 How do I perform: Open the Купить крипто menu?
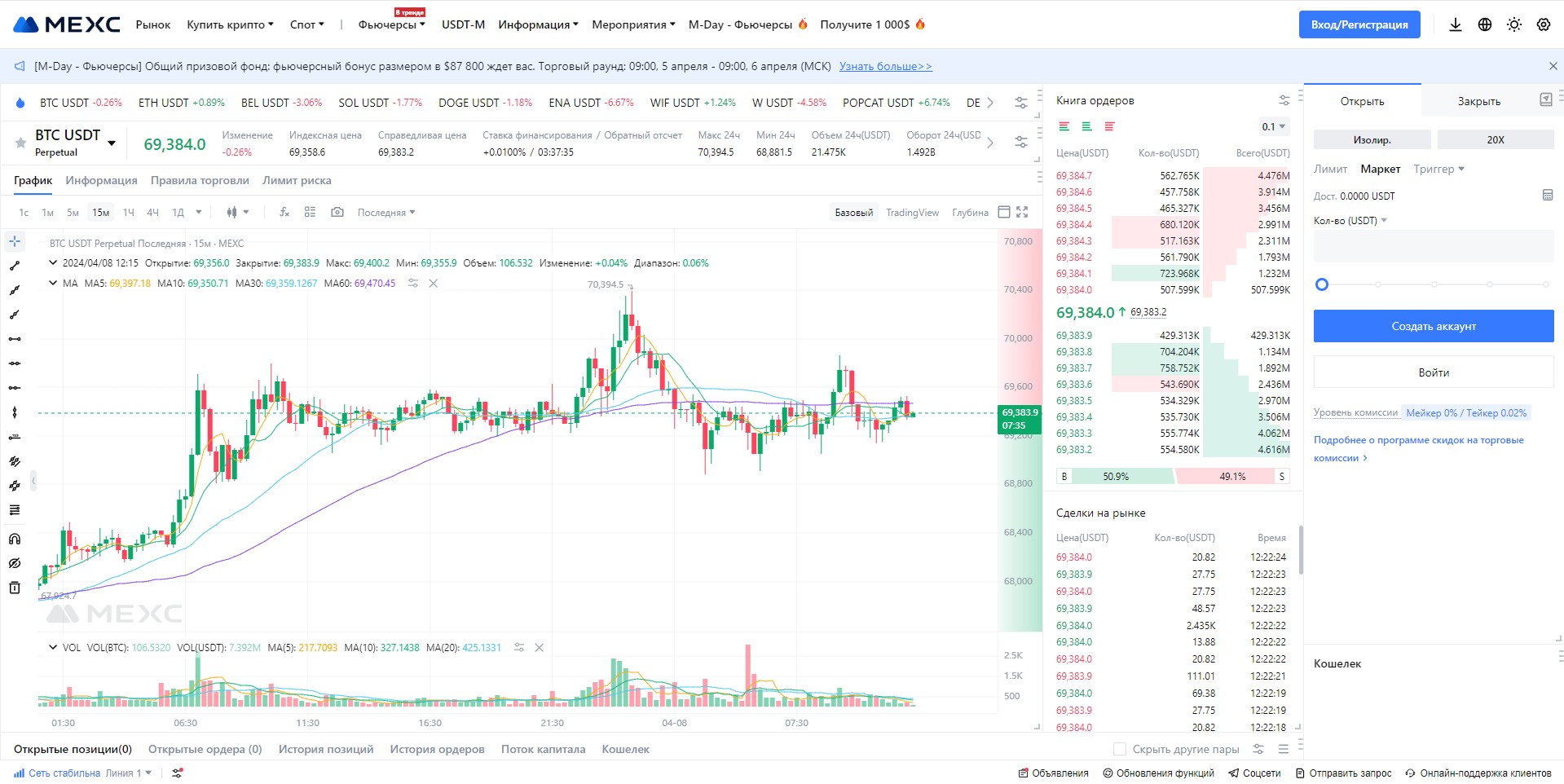pos(230,24)
